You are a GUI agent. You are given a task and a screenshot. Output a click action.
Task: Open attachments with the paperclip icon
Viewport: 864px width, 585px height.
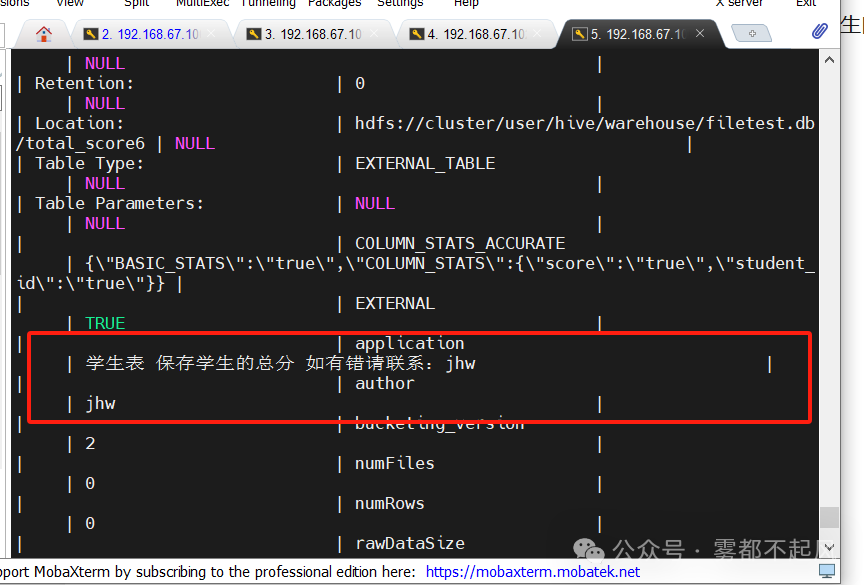coord(819,30)
